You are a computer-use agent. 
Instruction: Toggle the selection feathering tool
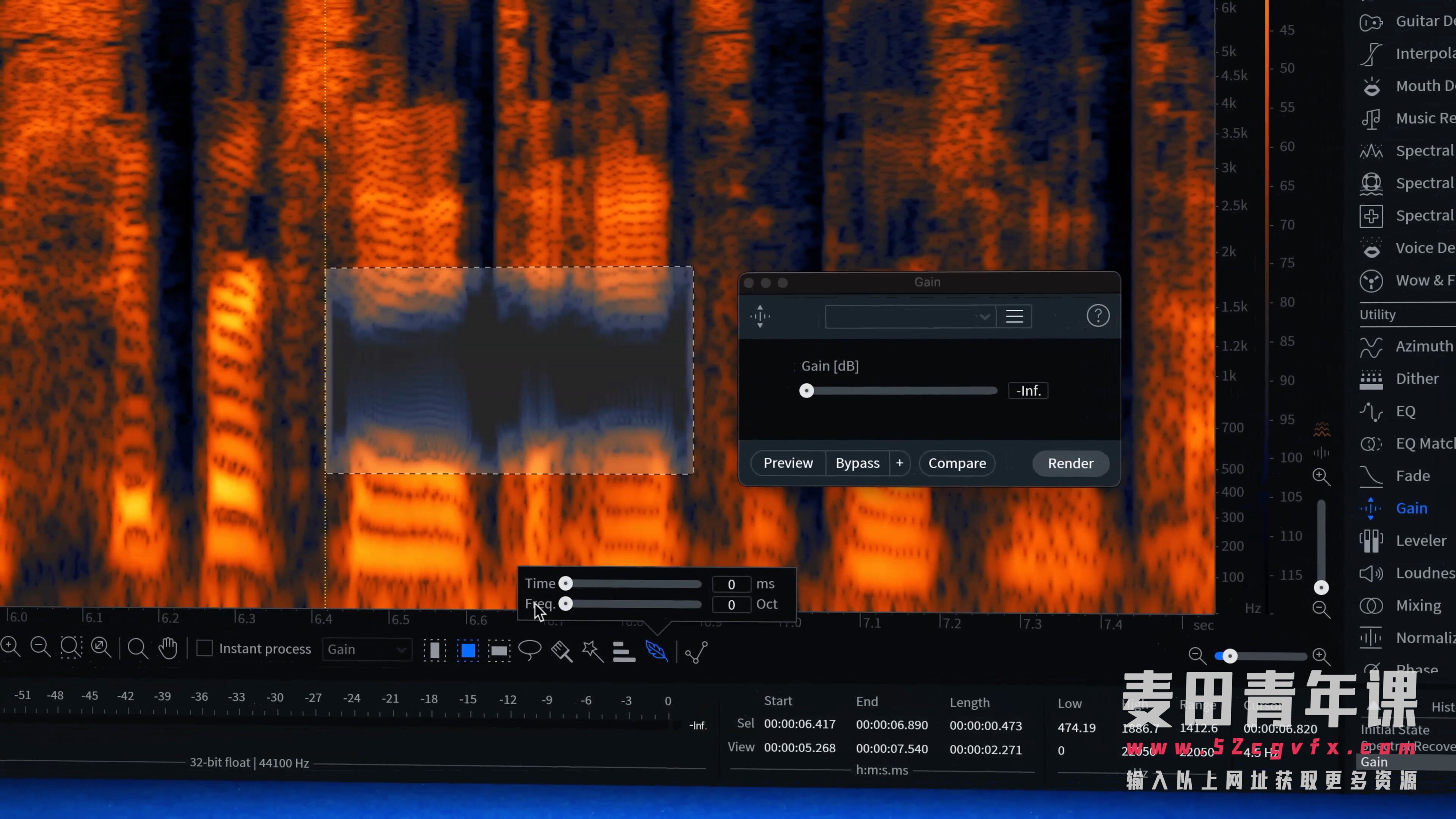point(656,651)
